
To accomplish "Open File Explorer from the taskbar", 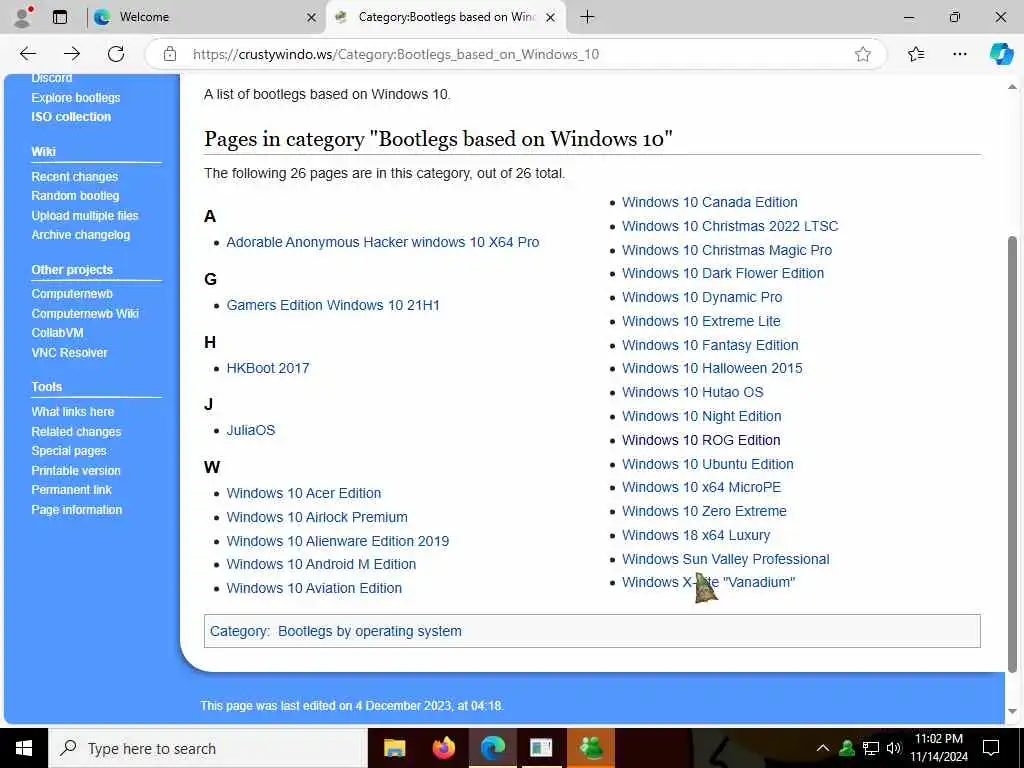I will tap(394, 748).
